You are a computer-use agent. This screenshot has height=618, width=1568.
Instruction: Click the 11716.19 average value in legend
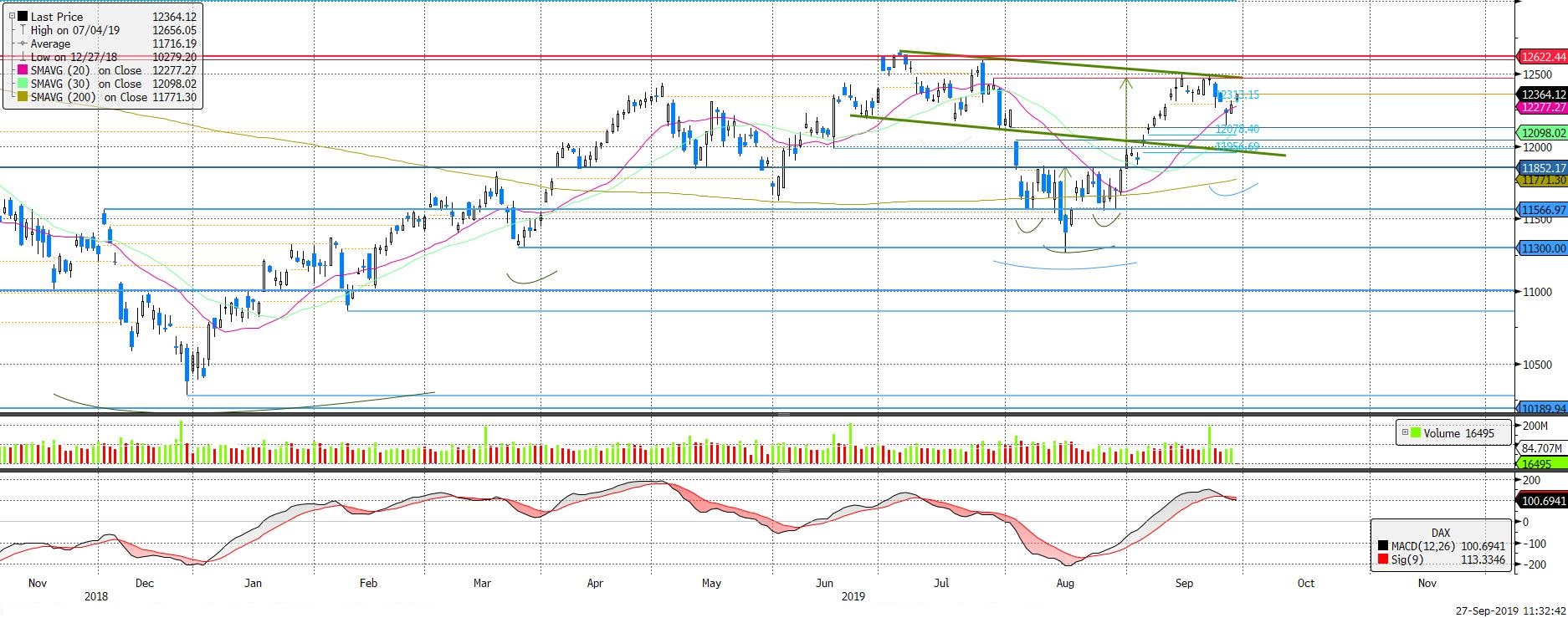[174, 43]
